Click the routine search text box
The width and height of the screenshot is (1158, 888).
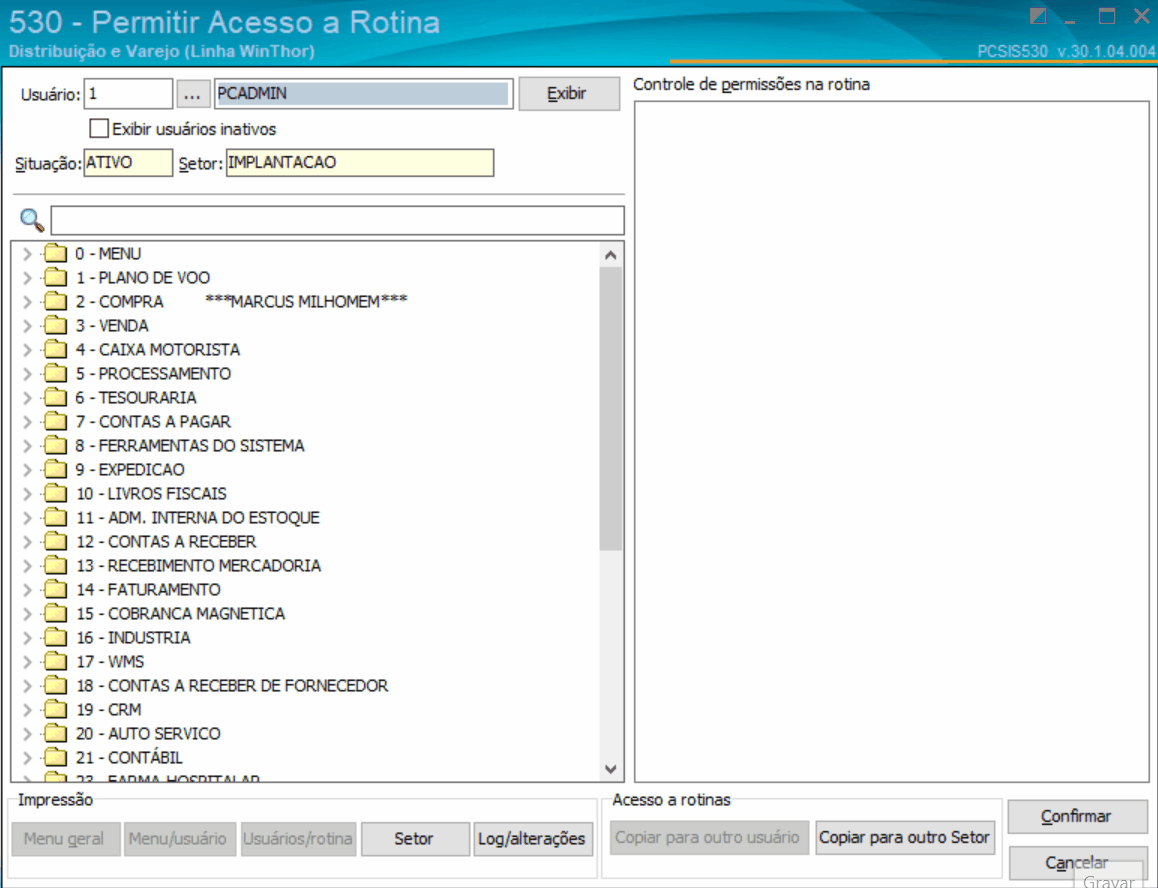click(x=337, y=220)
